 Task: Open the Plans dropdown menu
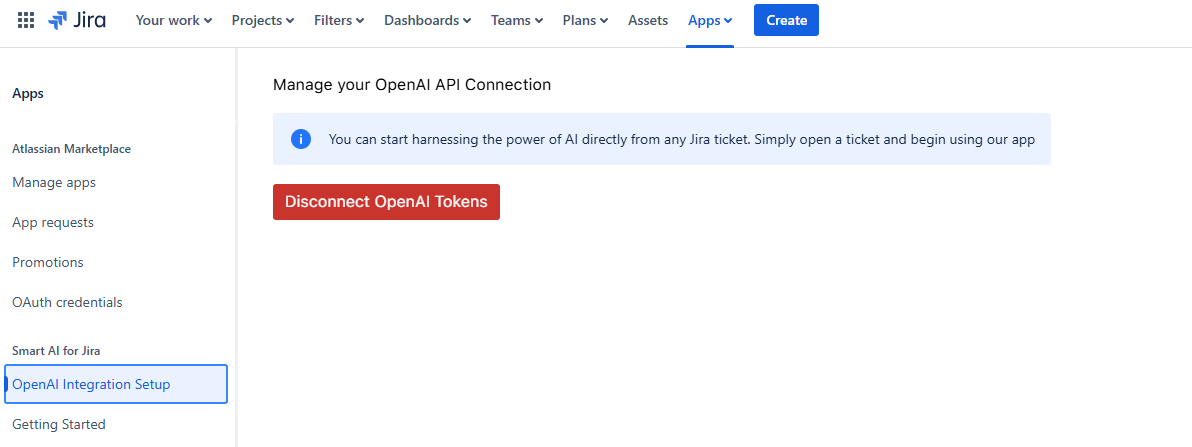[x=585, y=20]
